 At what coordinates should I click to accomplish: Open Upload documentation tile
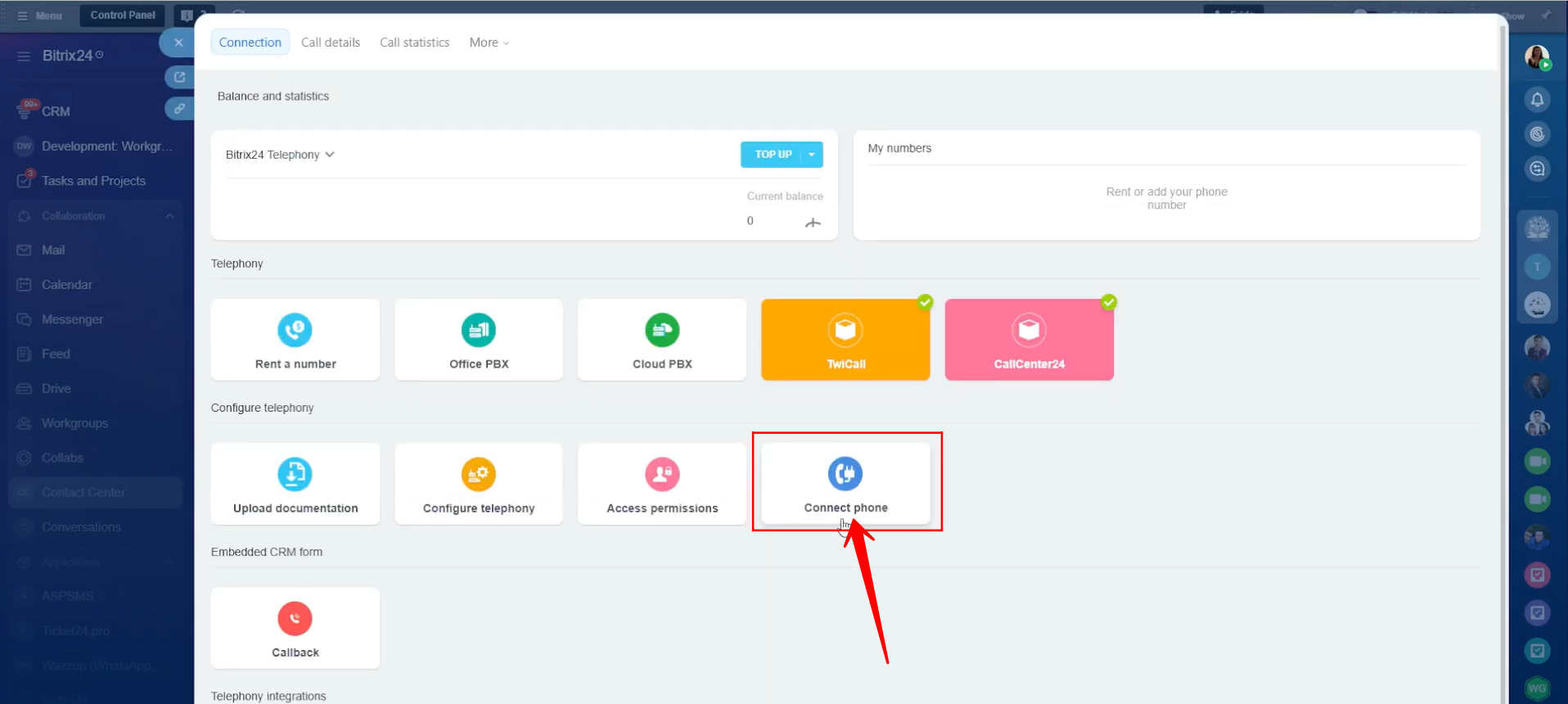[295, 484]
